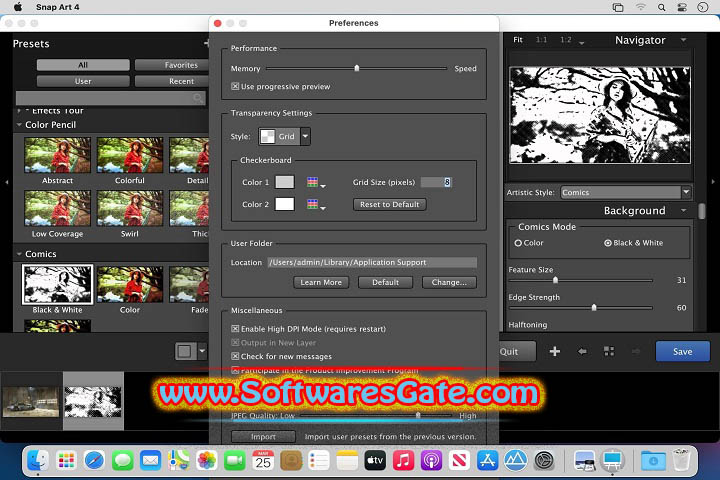This screenshot has height=480, width=720.
Task: Select the Swirl preset thumbnail
Action: click(x=130, y=209)
